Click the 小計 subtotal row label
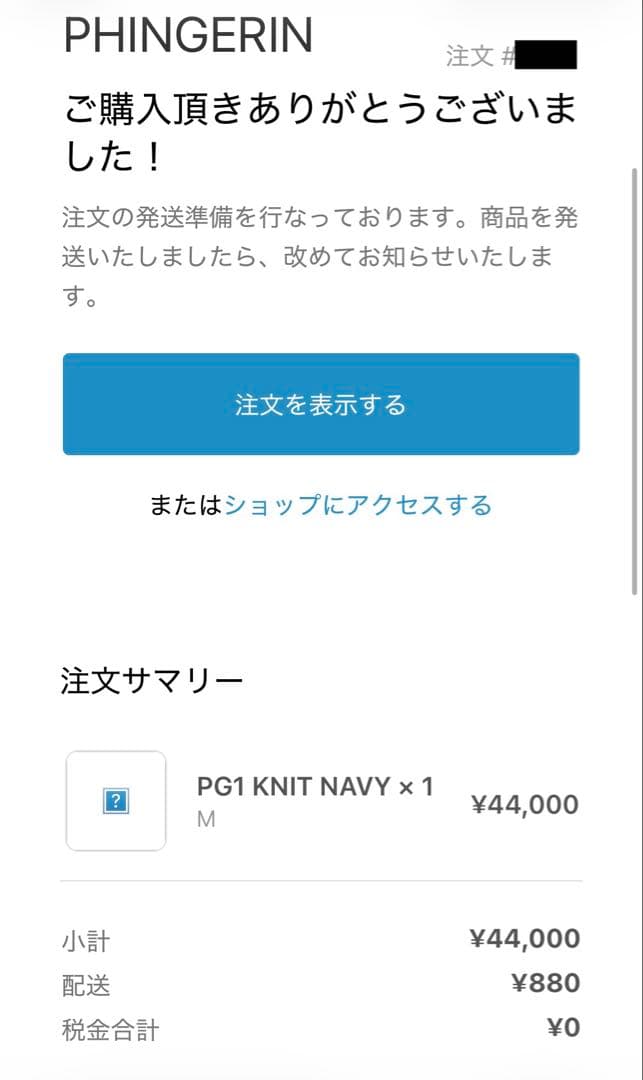 pos(83,940)
